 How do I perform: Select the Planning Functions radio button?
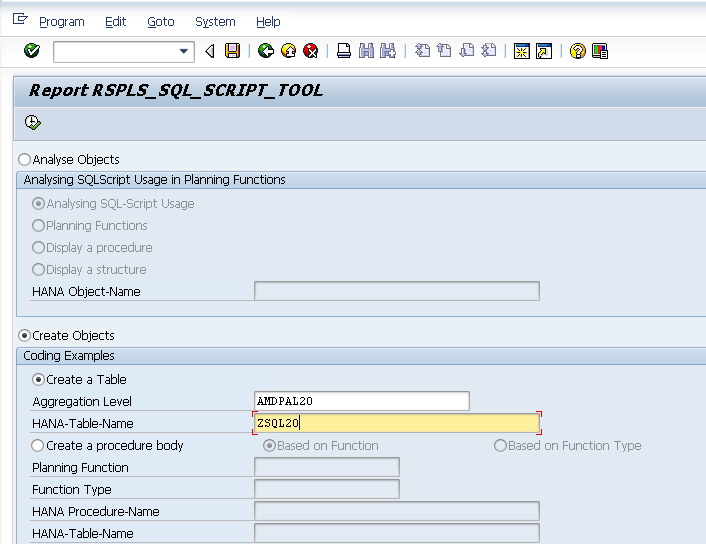(38, 225)
